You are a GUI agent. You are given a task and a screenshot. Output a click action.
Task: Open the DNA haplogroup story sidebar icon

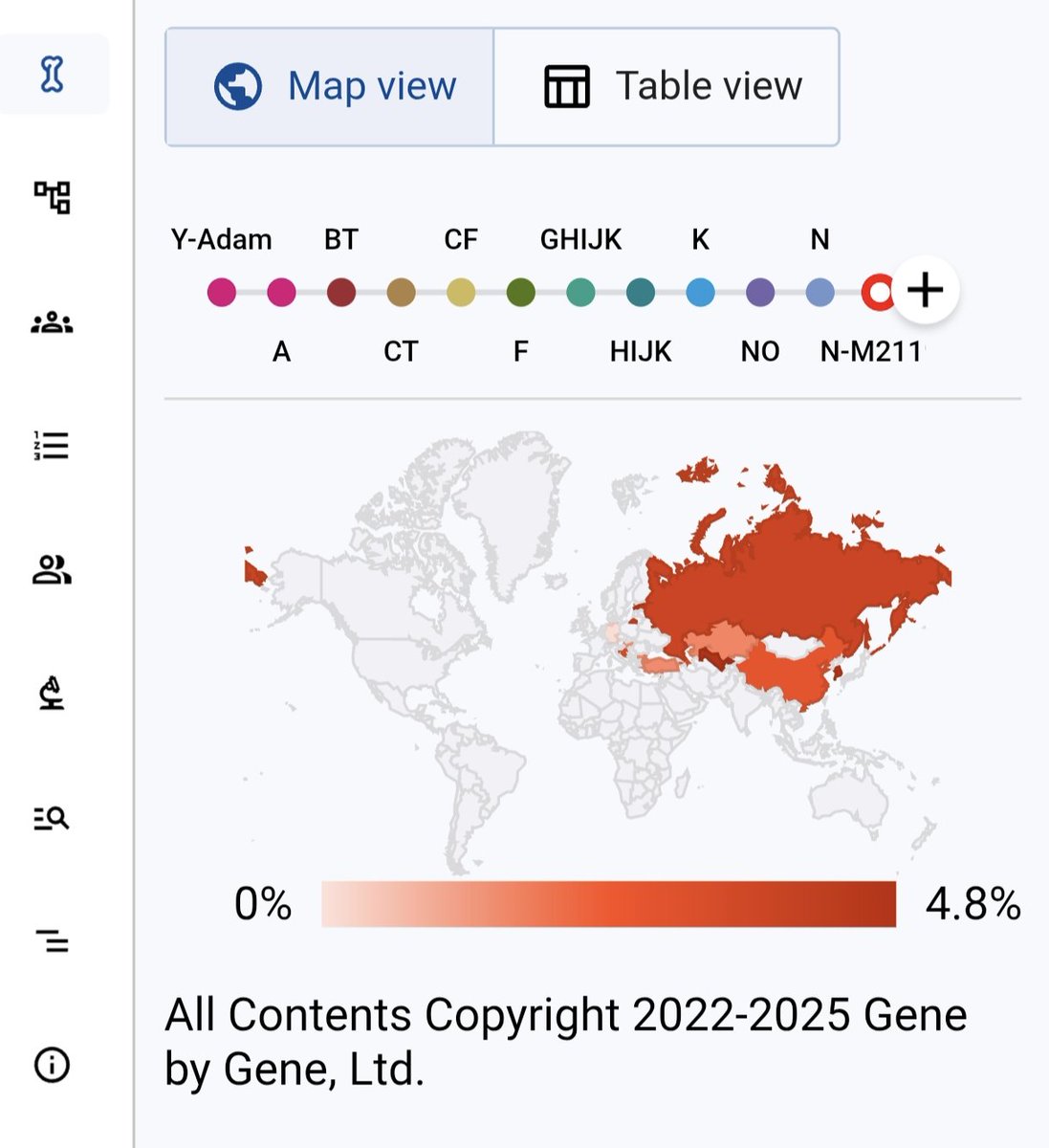pyautogui.click(x=53, y=75)
